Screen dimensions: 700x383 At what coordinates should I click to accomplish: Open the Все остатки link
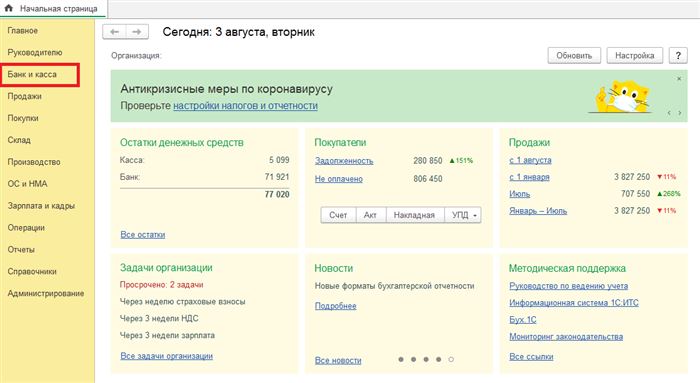pos(143,234)
